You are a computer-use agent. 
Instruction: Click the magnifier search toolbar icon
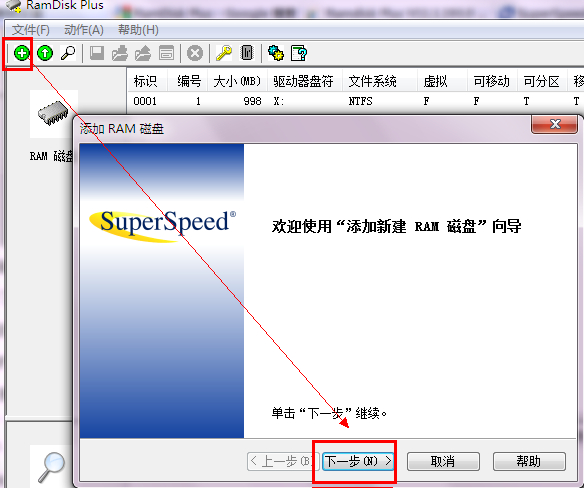[68, 53]
